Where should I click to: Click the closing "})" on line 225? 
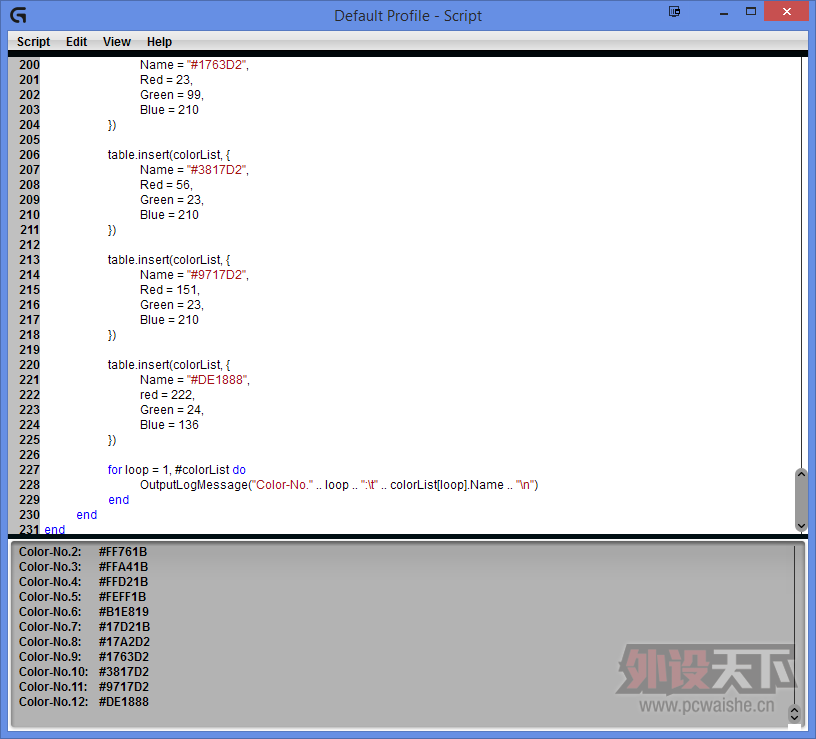click(x=112, y=440)
